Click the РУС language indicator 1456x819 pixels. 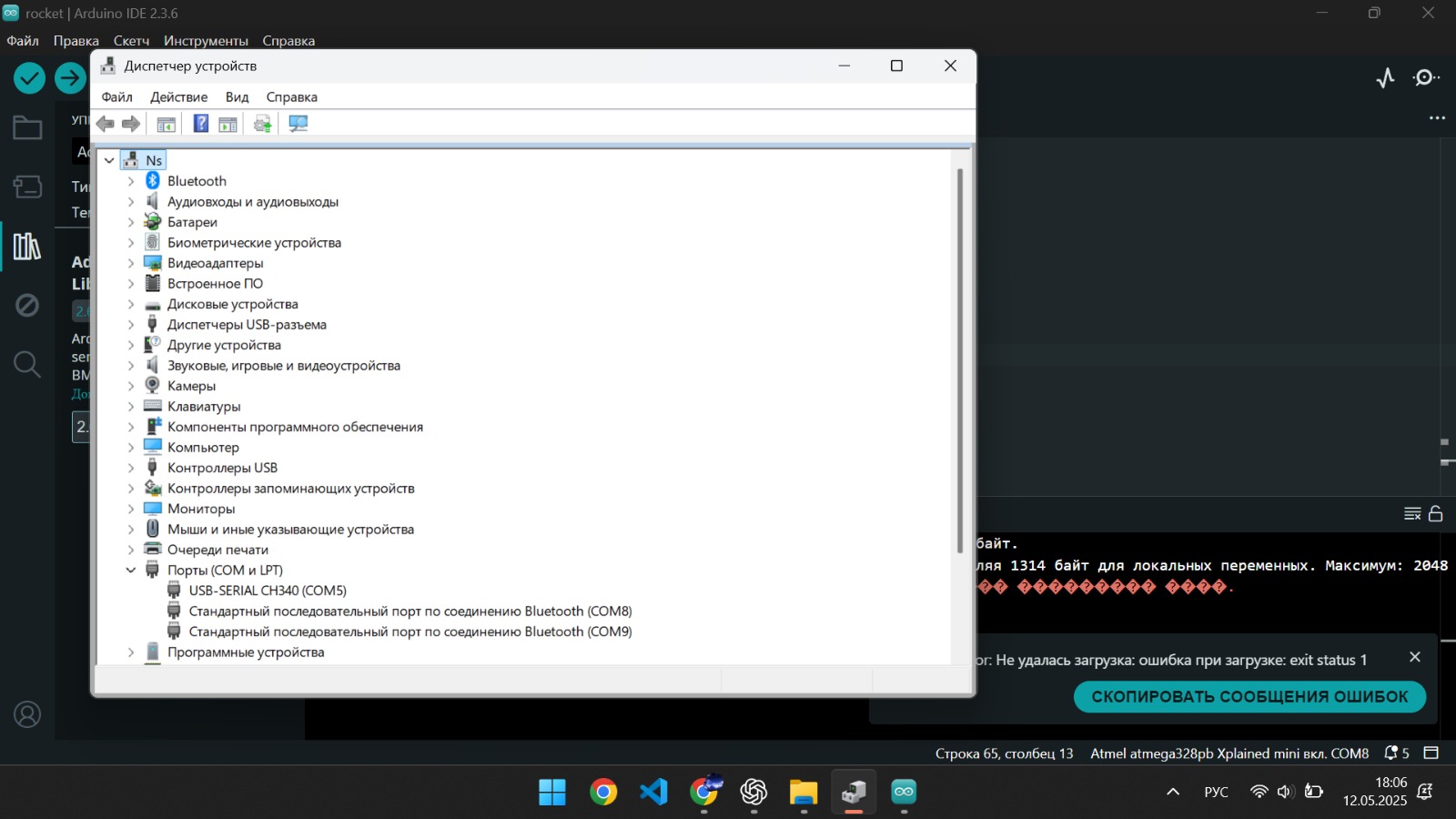pos(1216,792)
